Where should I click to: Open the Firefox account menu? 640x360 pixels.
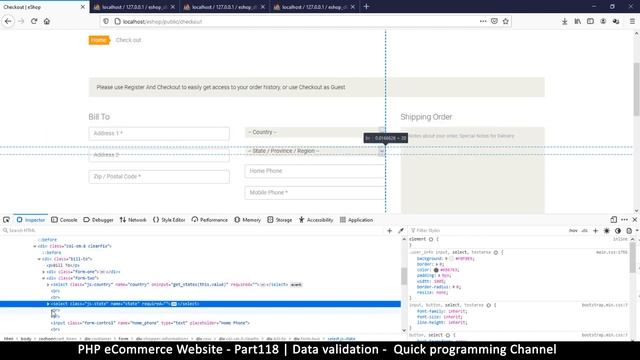point(603,21)
